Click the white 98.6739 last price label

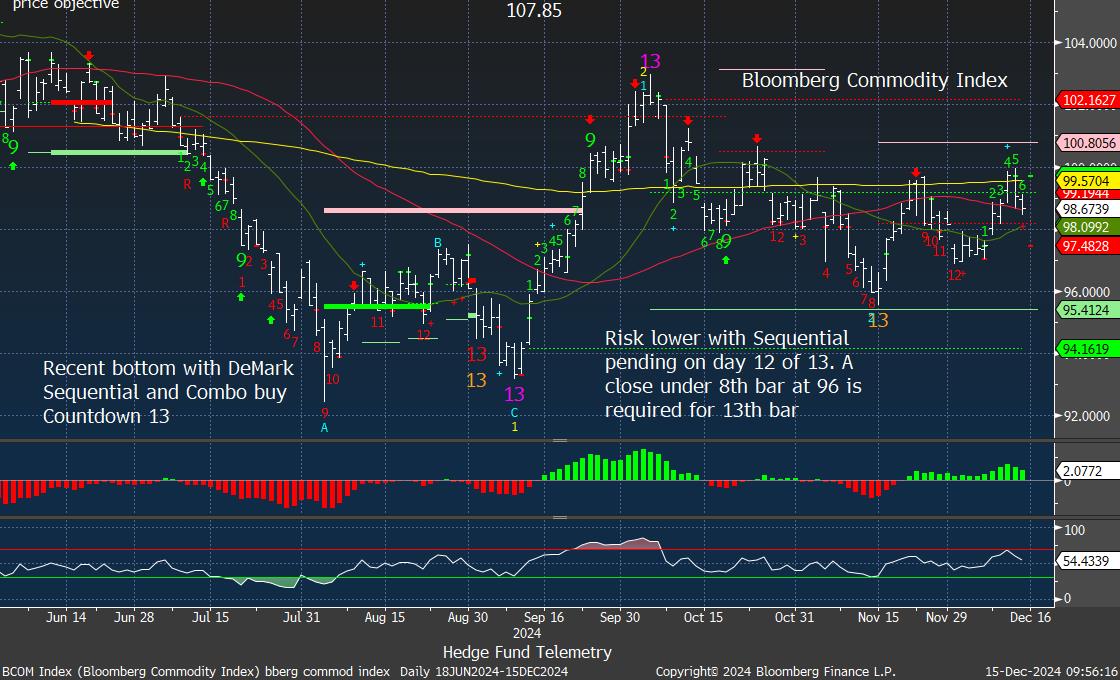tap(1089, 209)
